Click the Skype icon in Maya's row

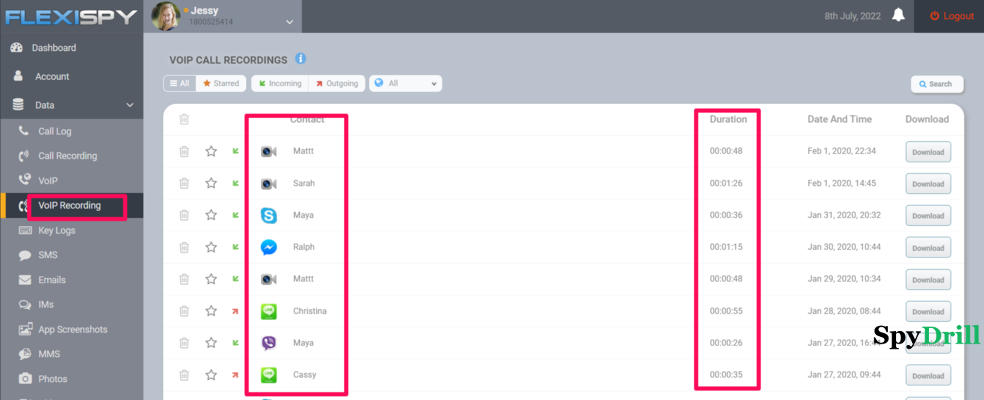(x=269, y=215)
